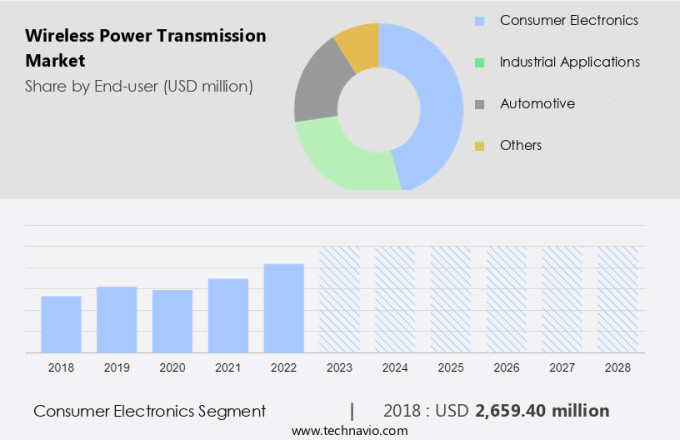
Task: Click the green Industrial Applications legend swatch
Action: pos(479,63)
